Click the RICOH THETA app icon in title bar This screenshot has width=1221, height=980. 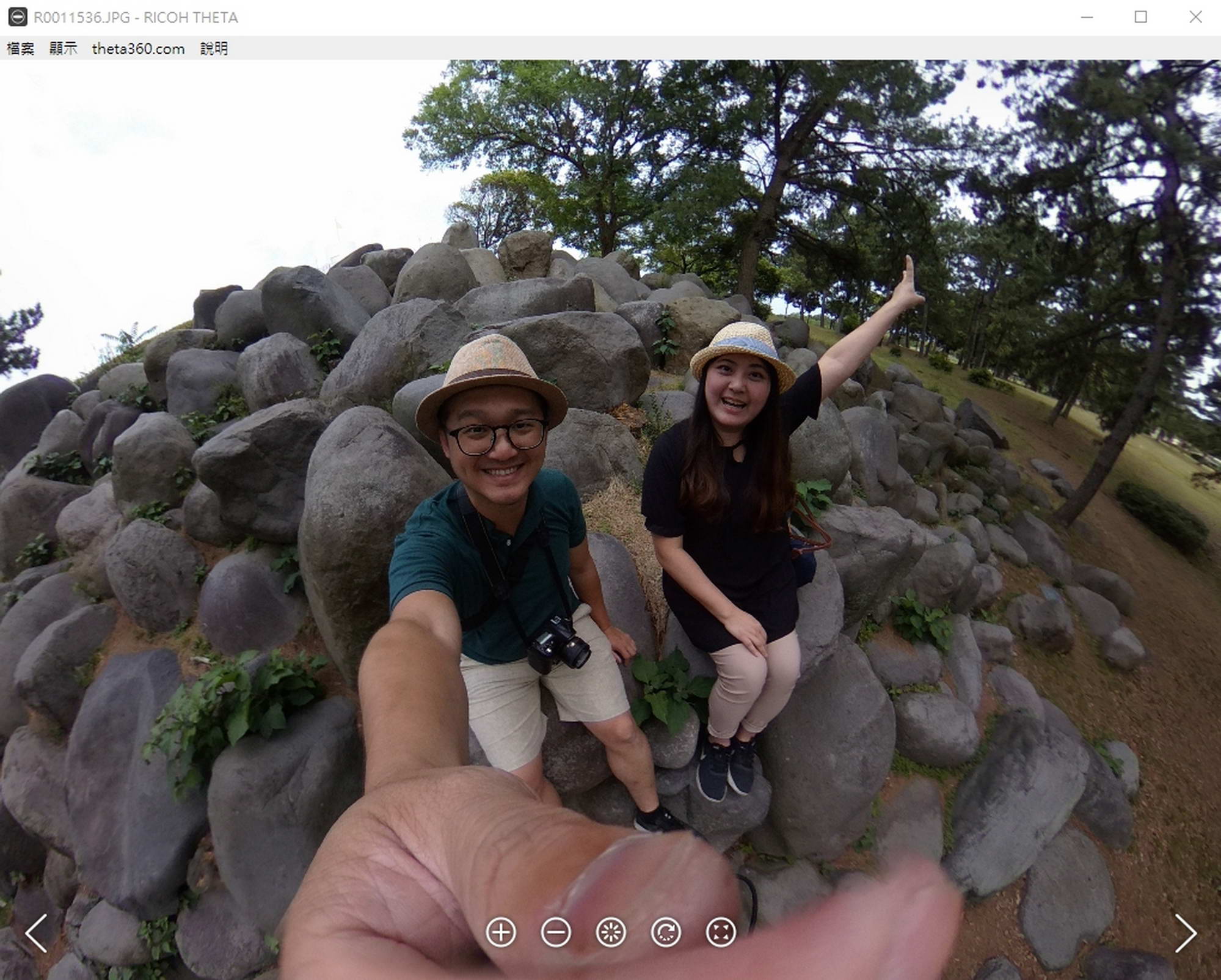(x=18, y=17)
